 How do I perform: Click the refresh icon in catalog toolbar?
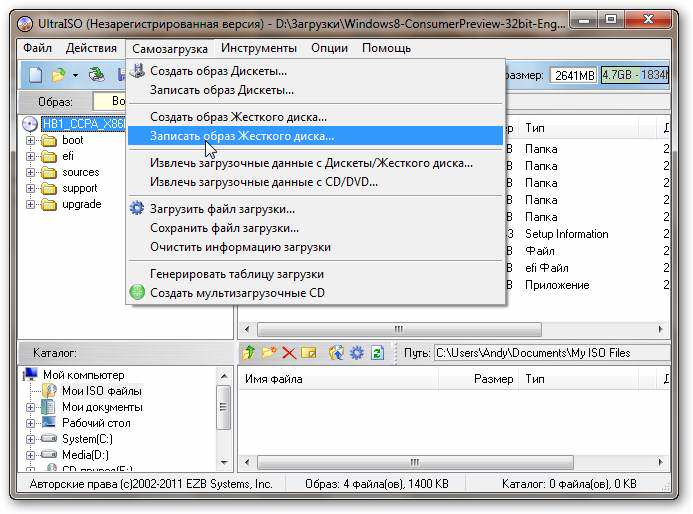377,353
